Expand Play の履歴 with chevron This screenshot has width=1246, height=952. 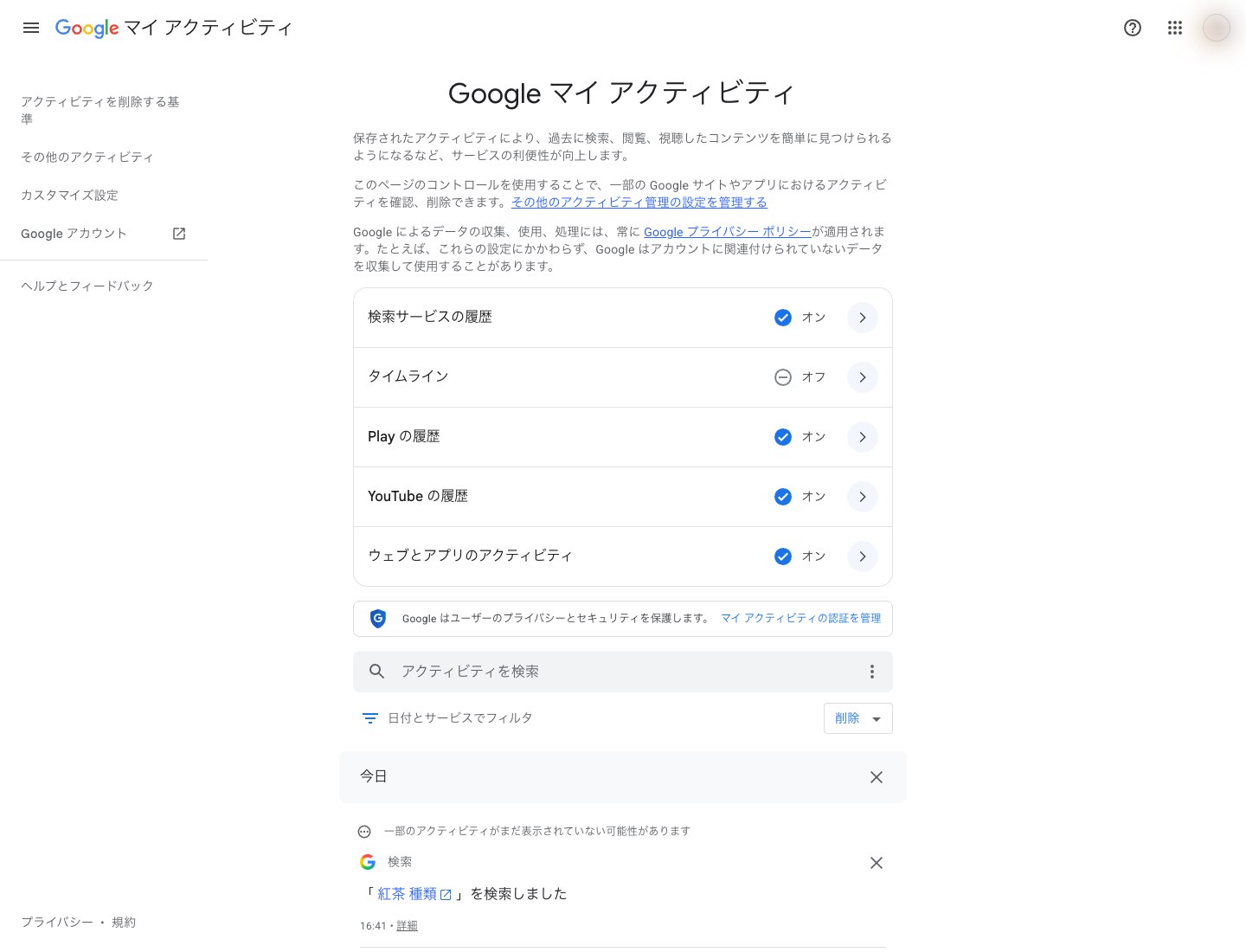pos(863,437)
